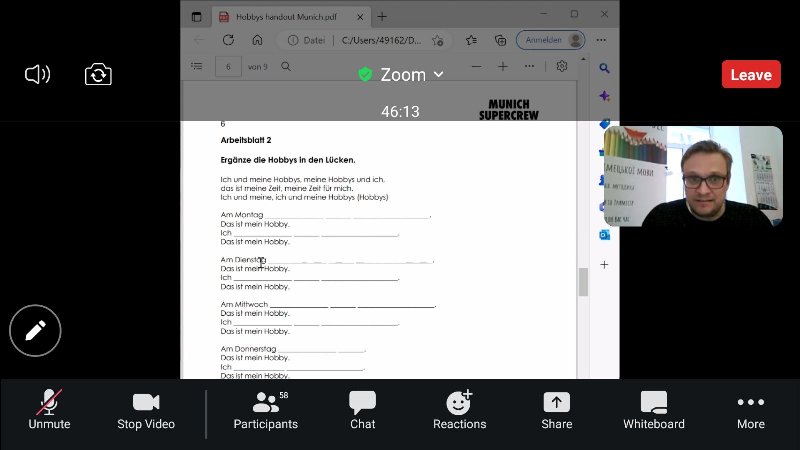Leave the meeting

[x=751, y=74]
